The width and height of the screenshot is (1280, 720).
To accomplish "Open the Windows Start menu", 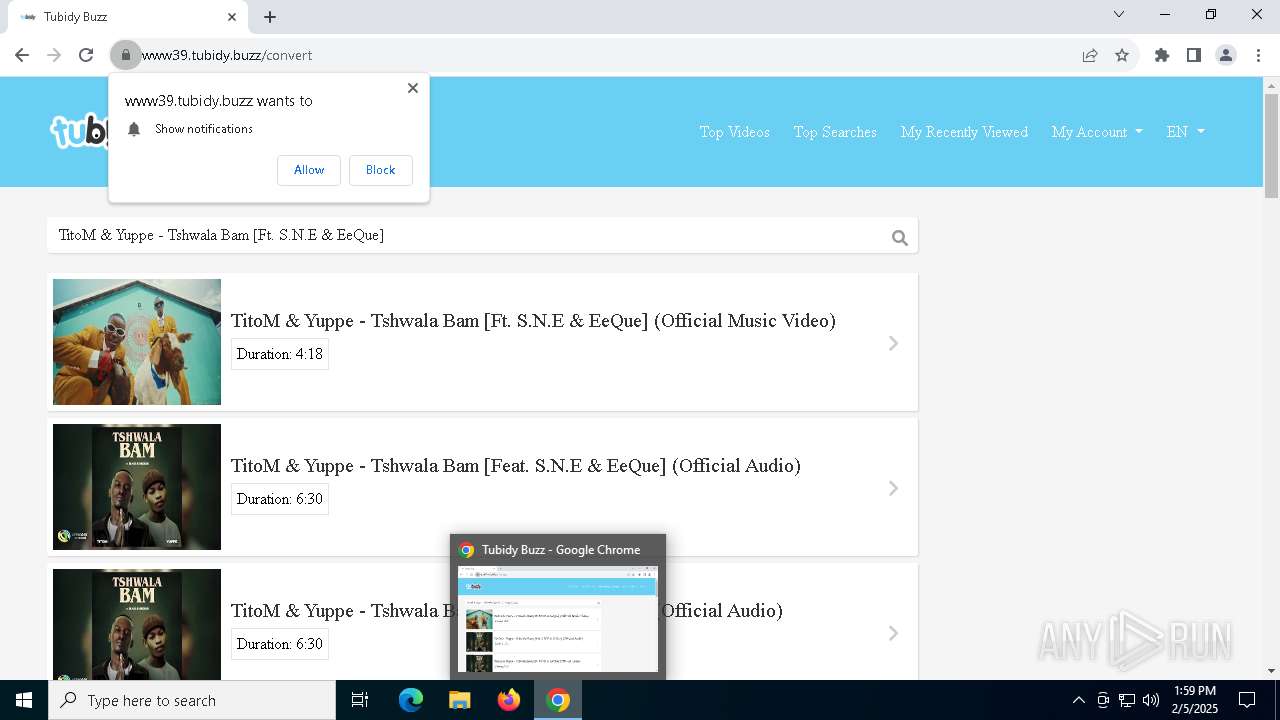I will click(x=24, y=700).
